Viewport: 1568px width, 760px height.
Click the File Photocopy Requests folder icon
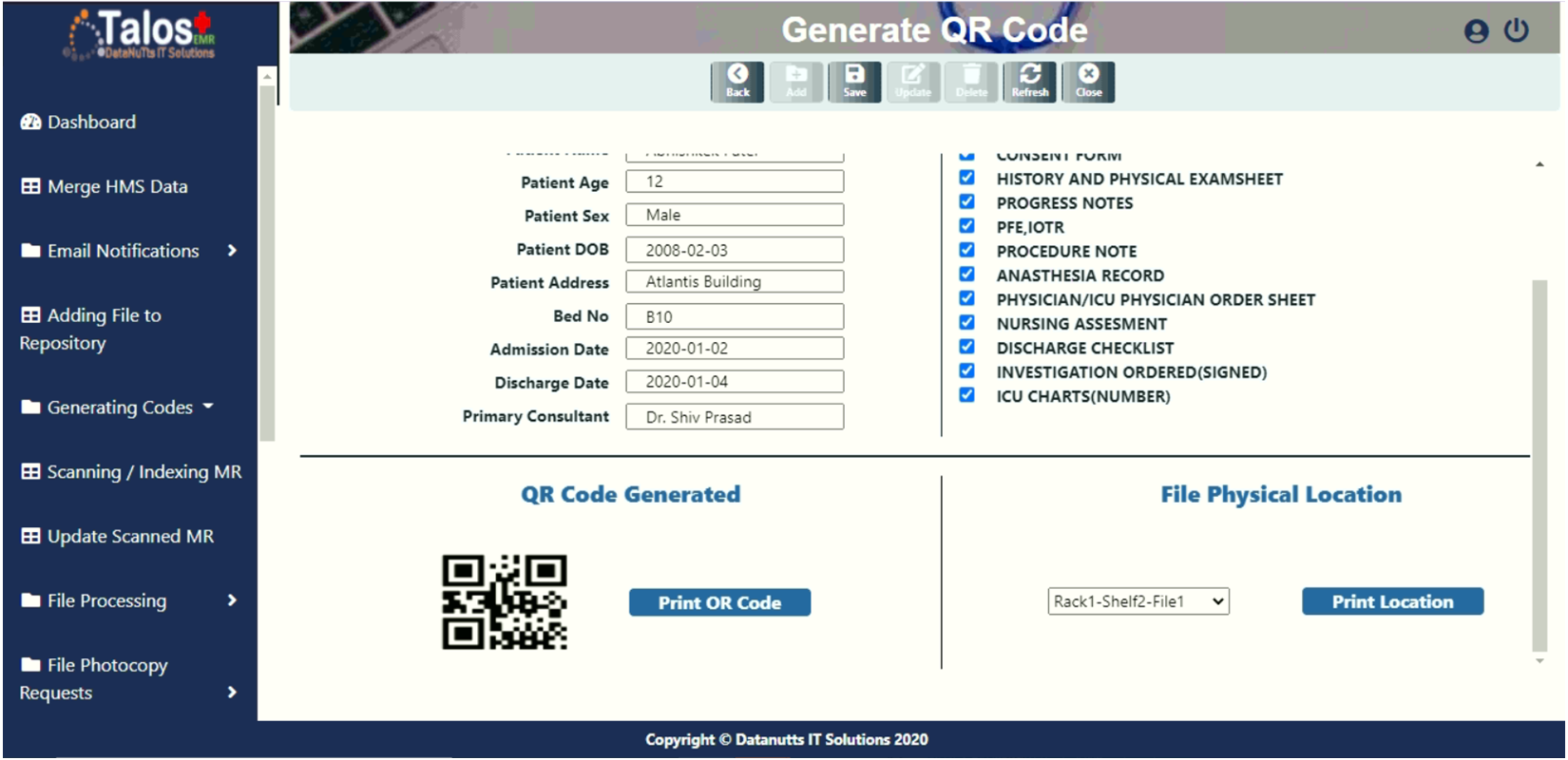(30, 665)
